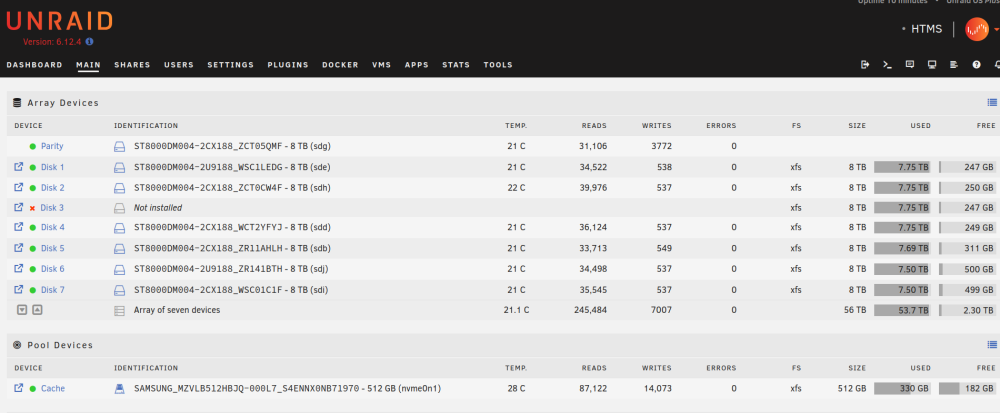
Task: Toggle Array Devices list view icon
Action: (992, 102)
